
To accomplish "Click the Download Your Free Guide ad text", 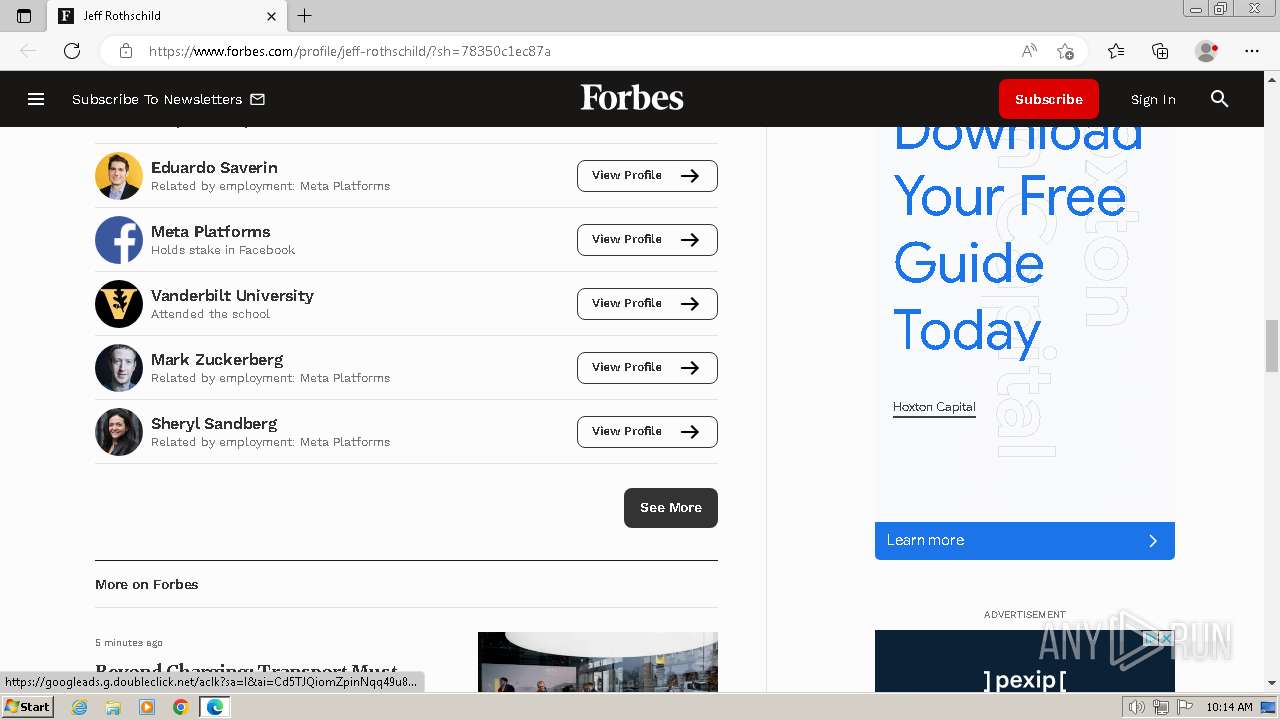I will (1018, 240).
